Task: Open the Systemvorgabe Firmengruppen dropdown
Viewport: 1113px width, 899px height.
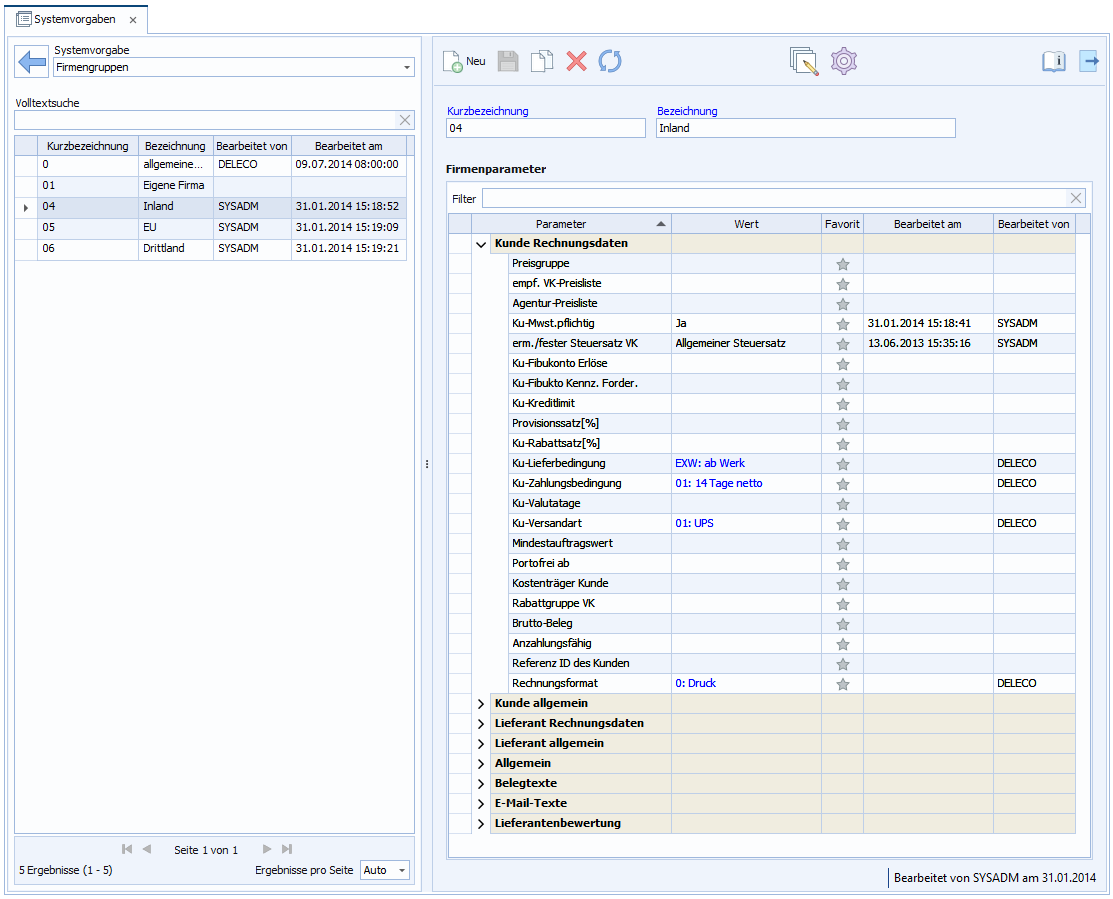Action: pos(406,68)
